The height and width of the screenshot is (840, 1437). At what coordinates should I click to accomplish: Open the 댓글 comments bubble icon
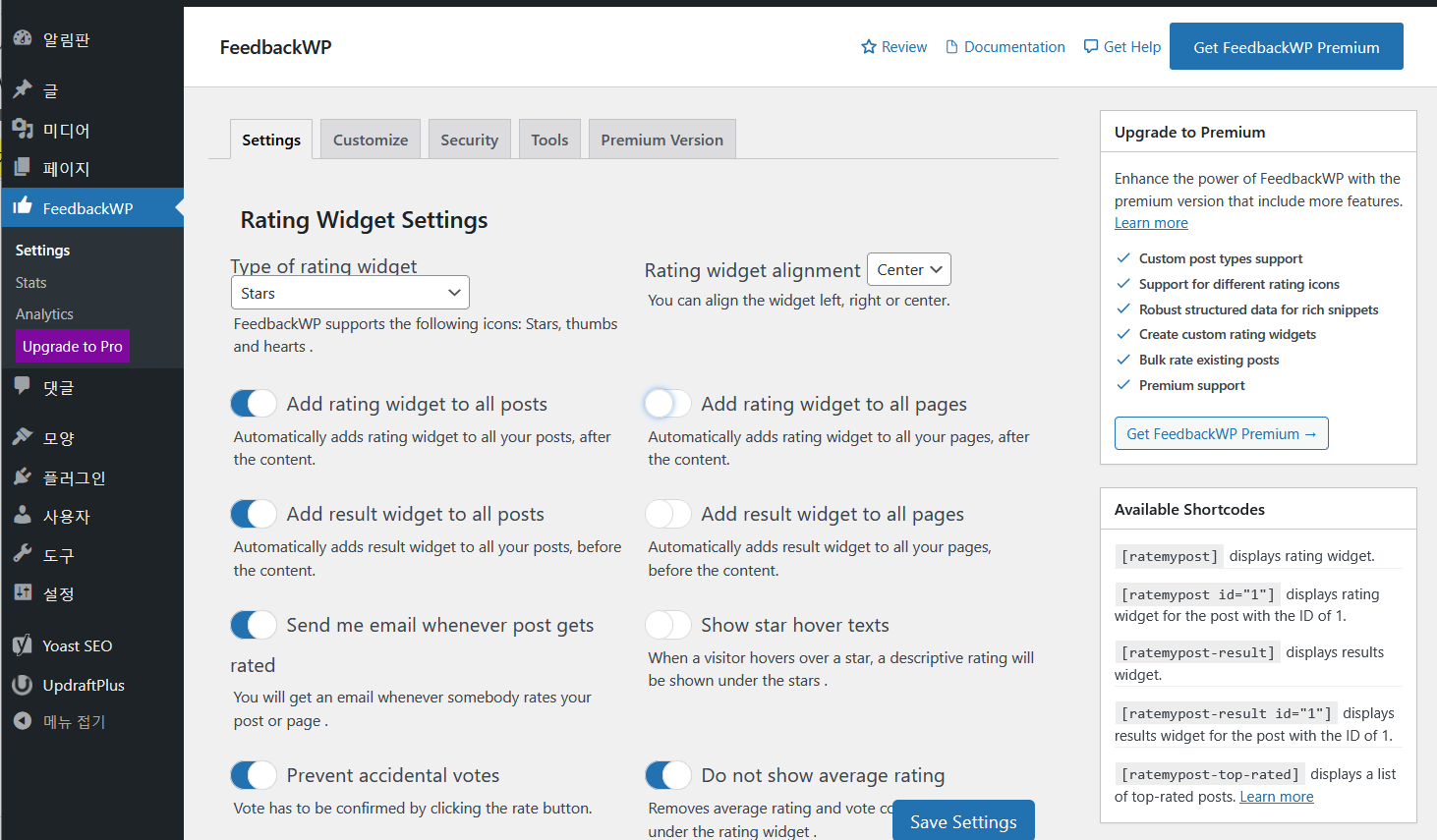click(x=23, y=386)
